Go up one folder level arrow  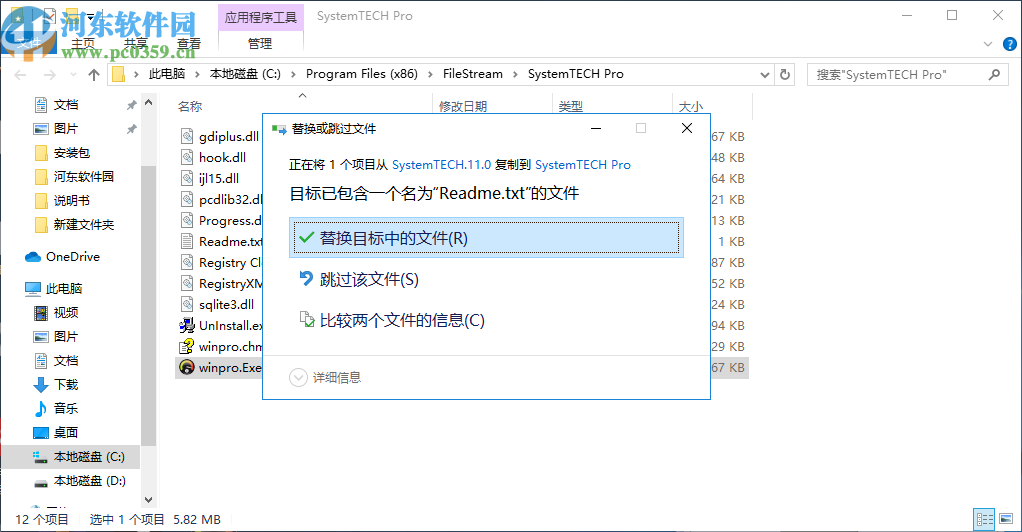pyautogui.click(x=94, y=74)
